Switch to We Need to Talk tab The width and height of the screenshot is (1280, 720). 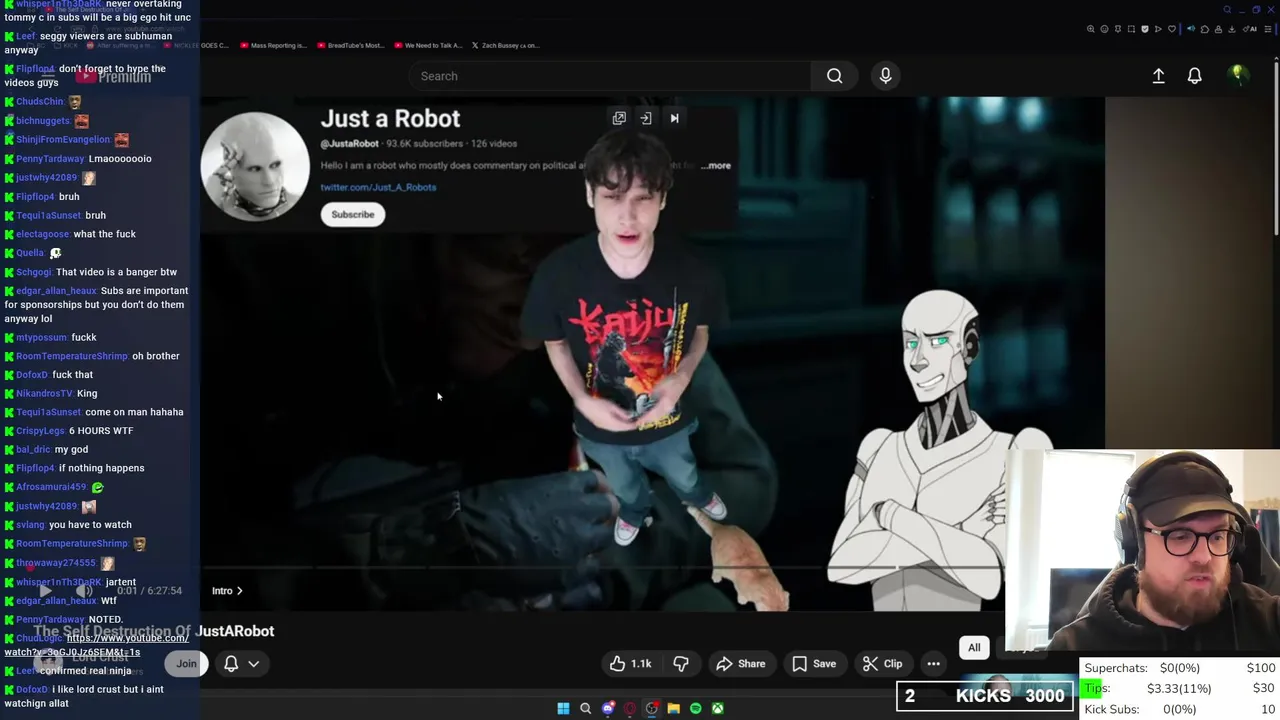tap(429, 45)
